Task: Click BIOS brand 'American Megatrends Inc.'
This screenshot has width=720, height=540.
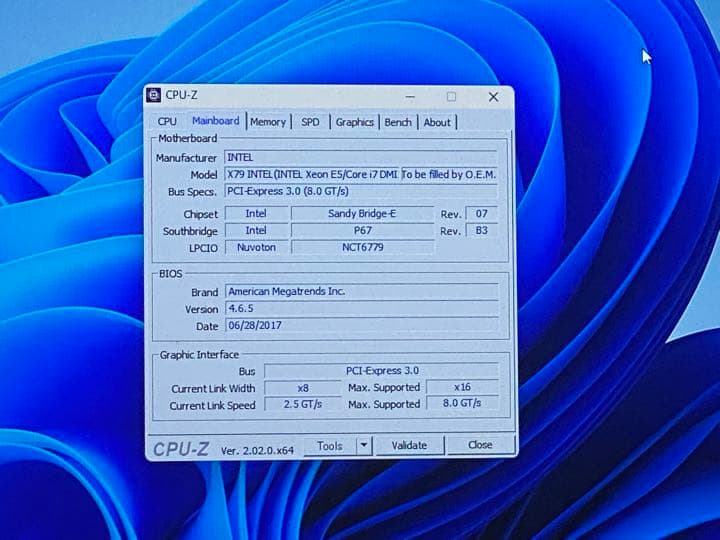Action: pos(361,292)
